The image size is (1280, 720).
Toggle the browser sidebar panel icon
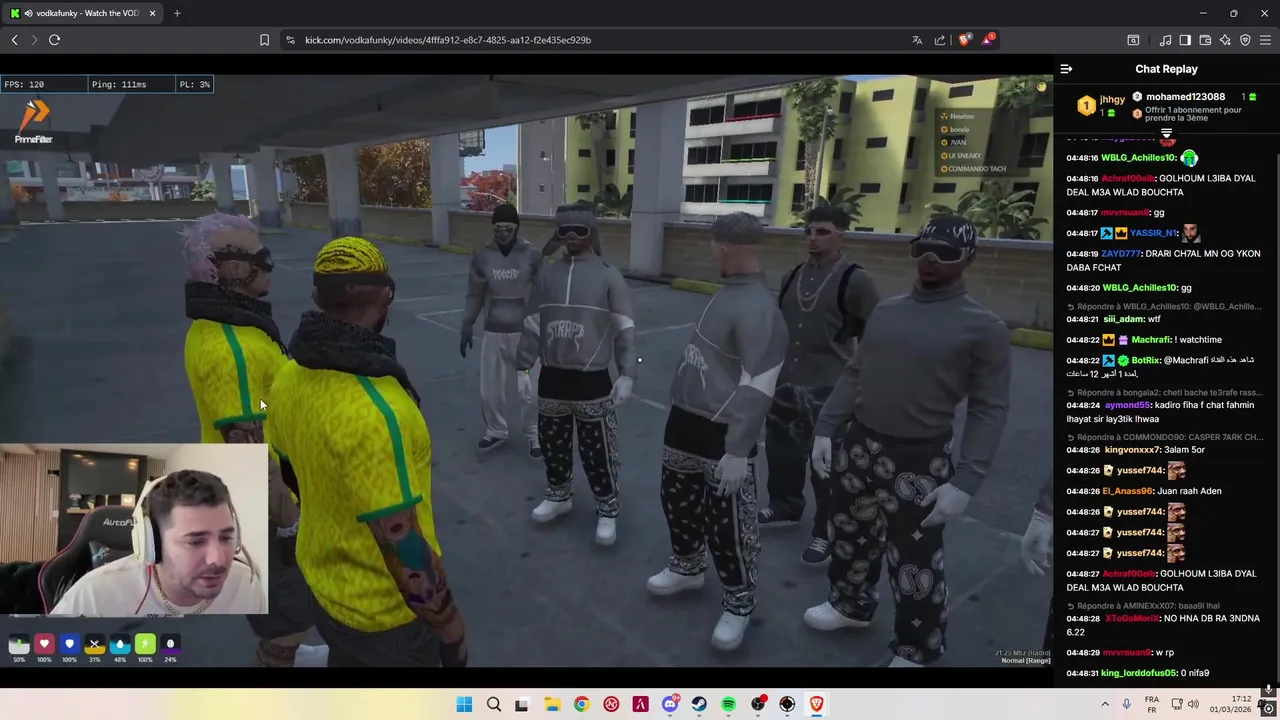pyautogui.click(x=1185, y=40)
